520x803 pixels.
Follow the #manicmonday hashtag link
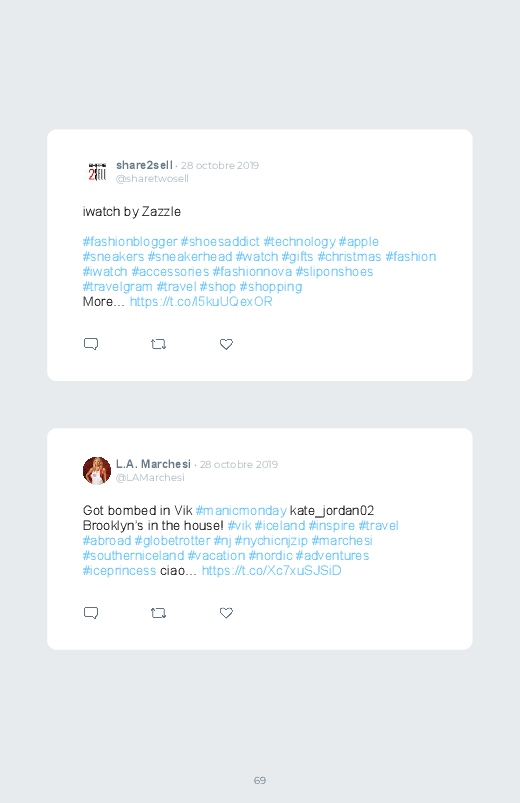pos(241,511)
